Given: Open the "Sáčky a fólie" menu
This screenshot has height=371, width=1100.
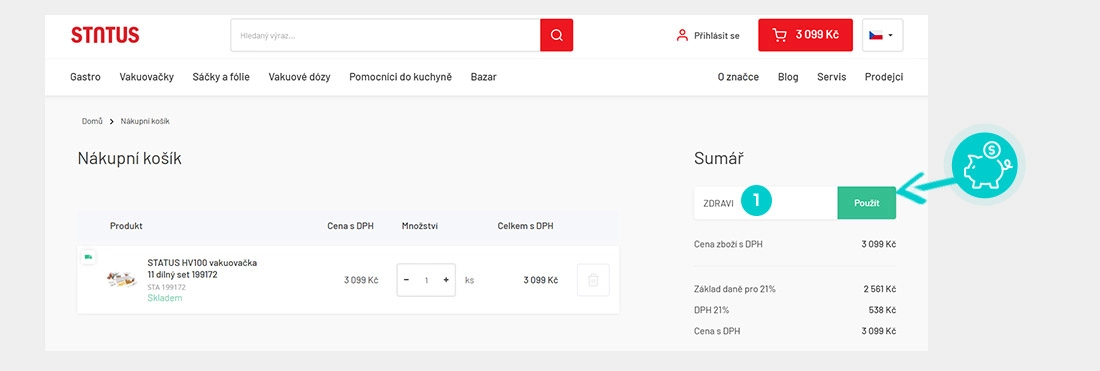Looking at the screenshot, I should pyautogui.click(x=221, y=77).
